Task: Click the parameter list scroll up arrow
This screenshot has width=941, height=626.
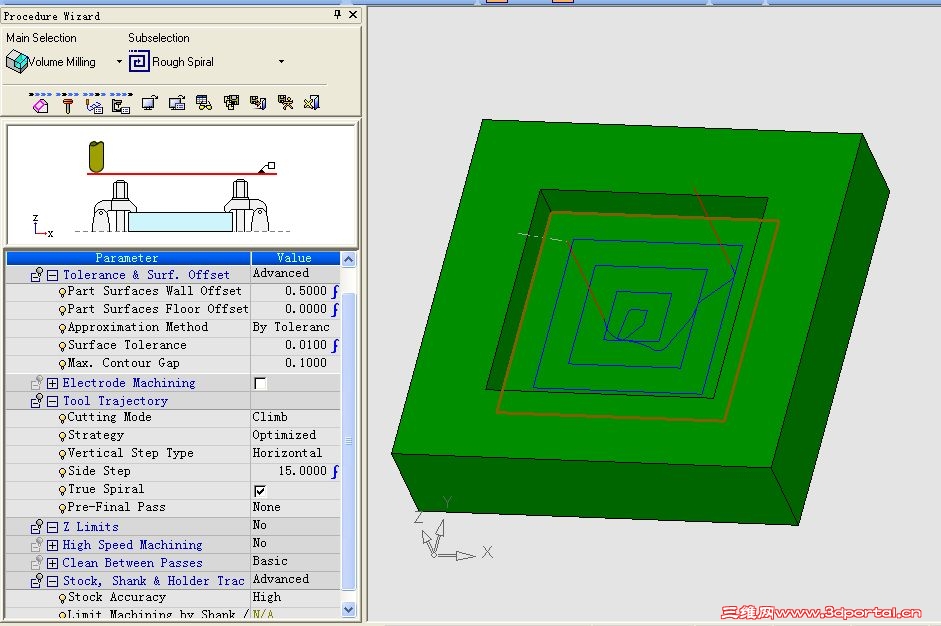Action: coord(348,259)
